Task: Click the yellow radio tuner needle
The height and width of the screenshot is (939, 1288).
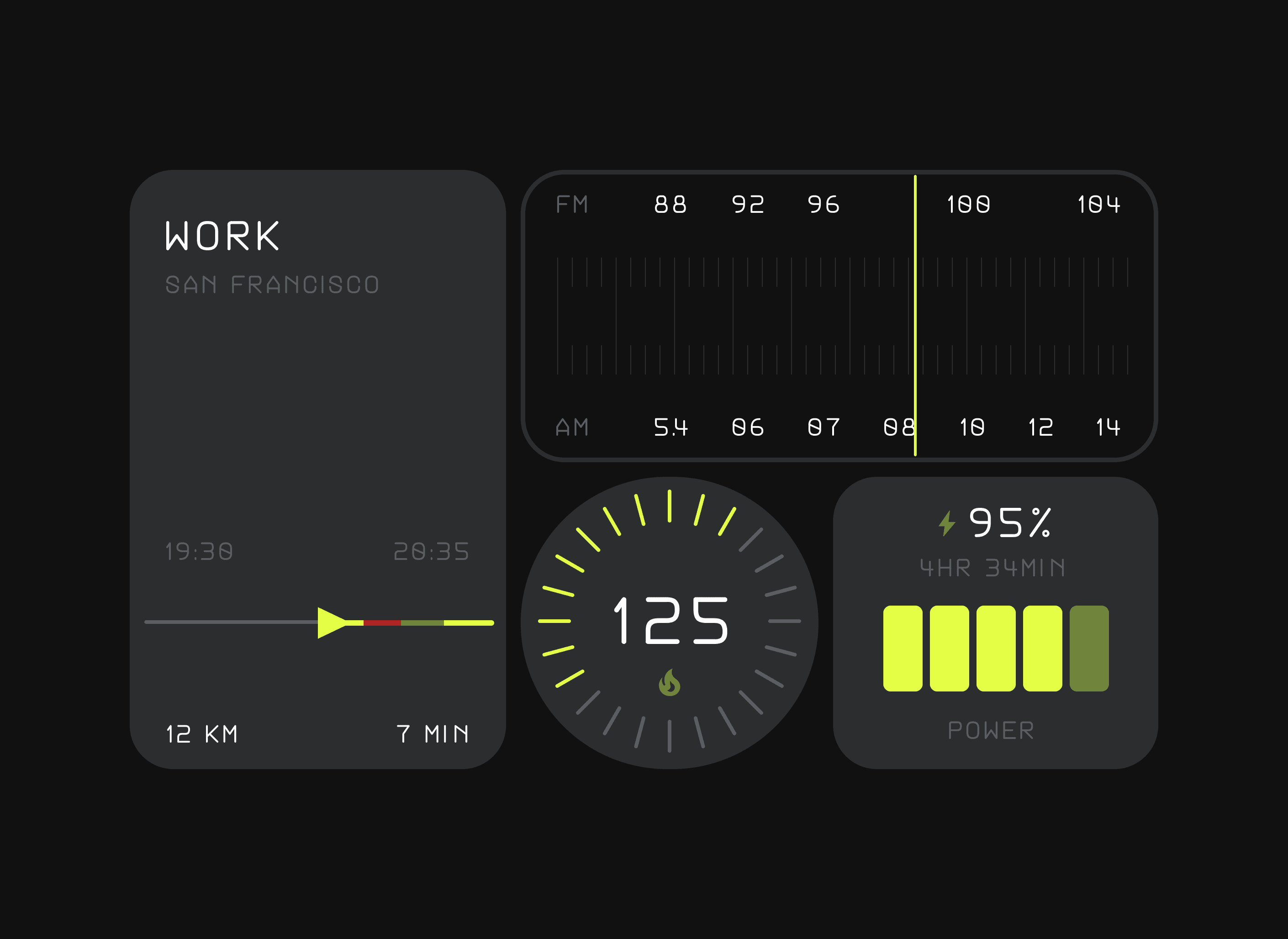Action: click(x=915, y=316)
